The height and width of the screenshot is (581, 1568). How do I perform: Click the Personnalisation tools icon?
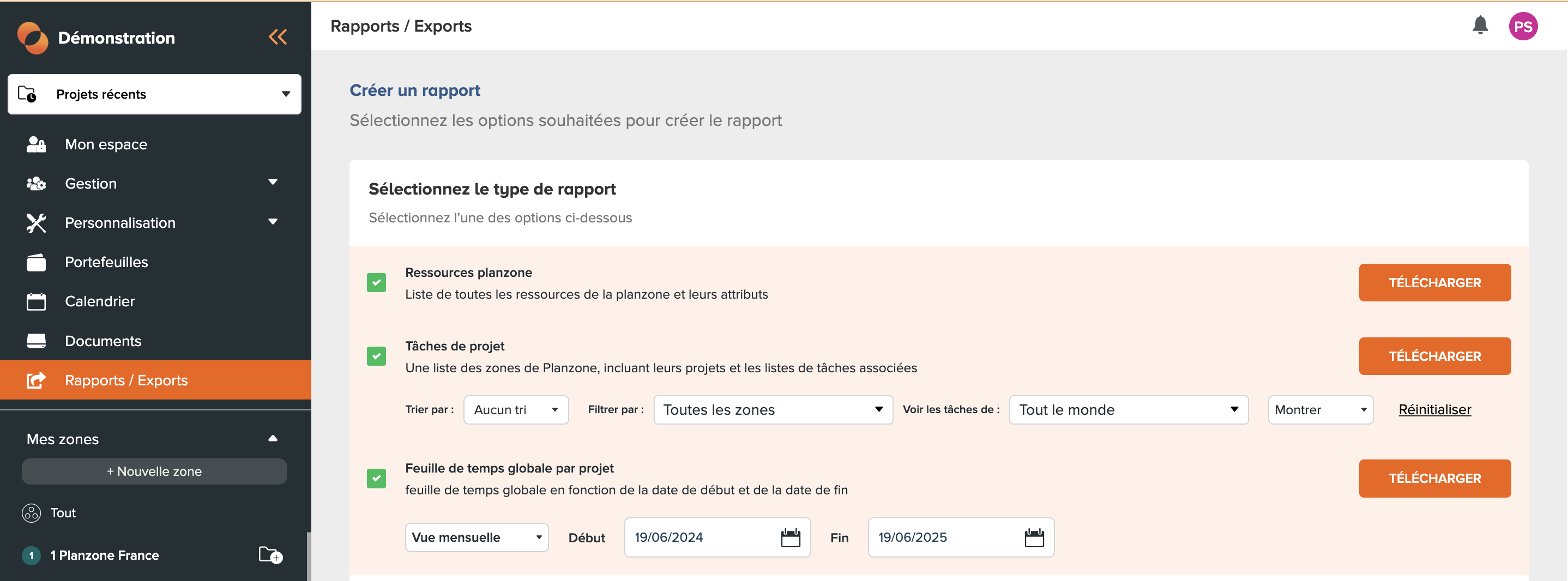tap(36, 223)
